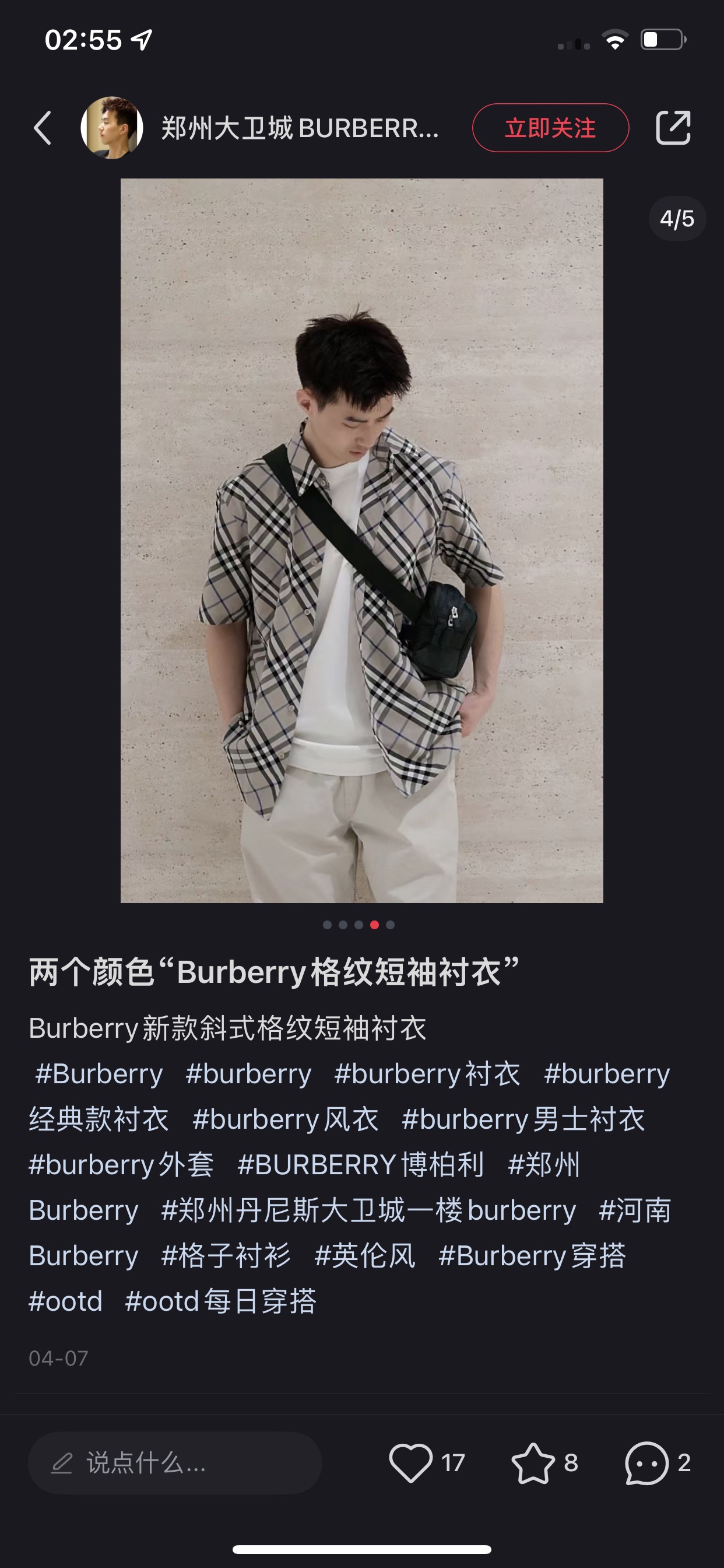
Task: Open hashtag #郑州丹尼斯大卫城一楼burberry
Action: pyautogui.click(x=368, y=1210)
